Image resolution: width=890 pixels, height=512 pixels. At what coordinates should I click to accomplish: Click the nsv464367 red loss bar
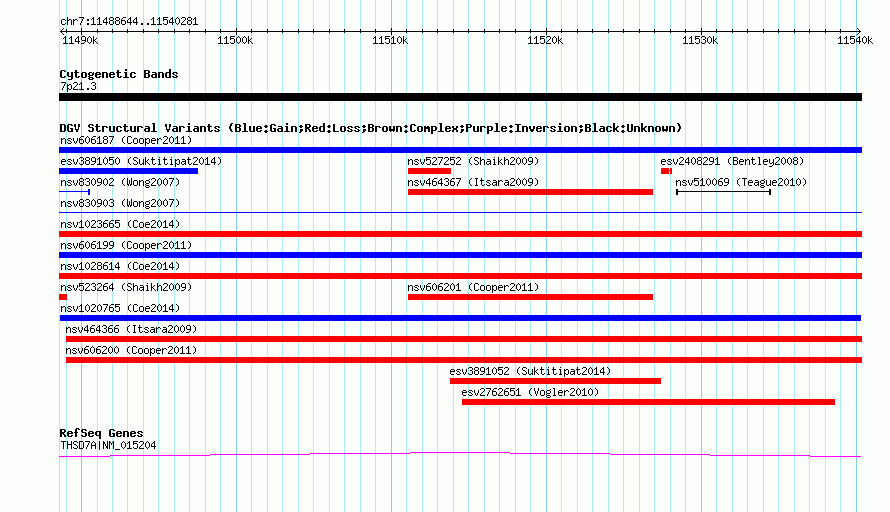click(x=530, y=192)
